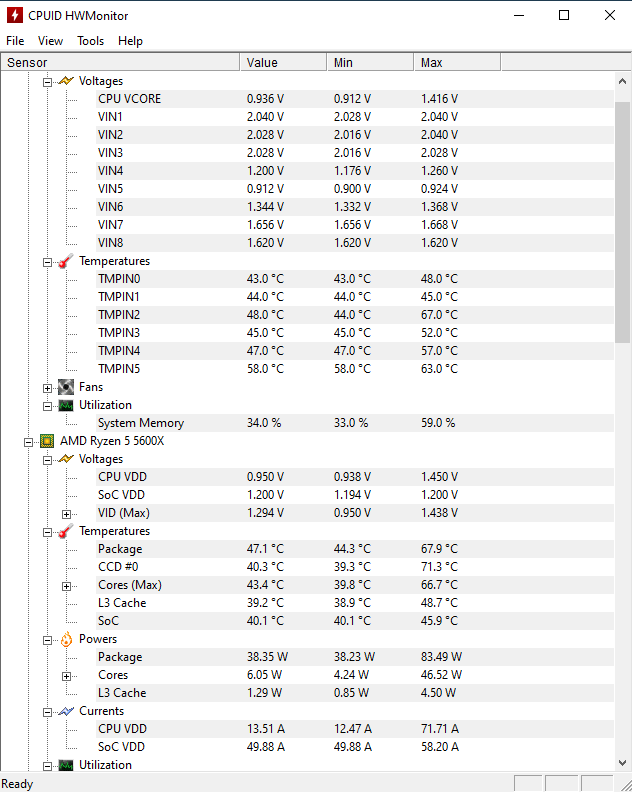The image size is (632, 792).
Task: Expand the Cores power entries
Action: tap(66, 676)
